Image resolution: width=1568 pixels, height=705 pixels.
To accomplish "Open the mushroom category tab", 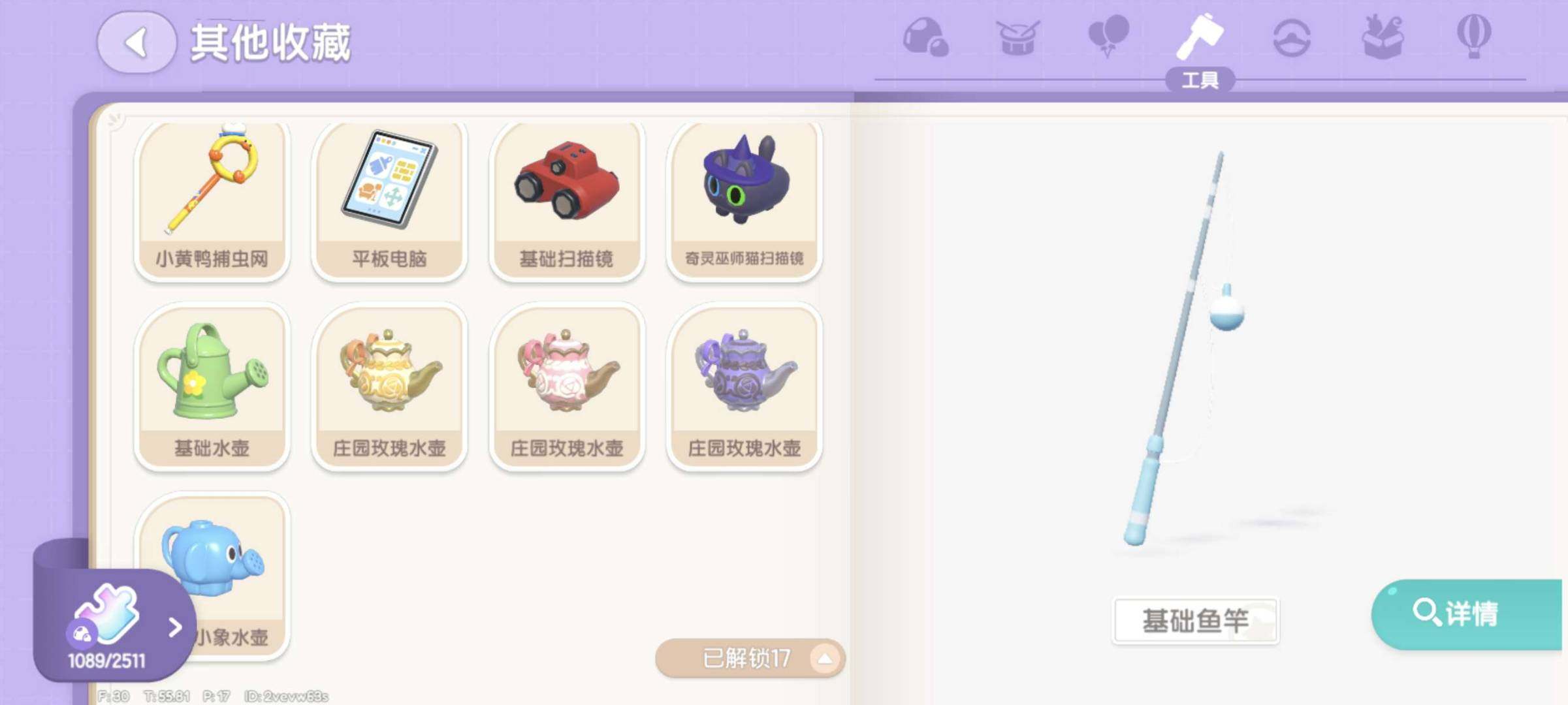I will [x=925, y=37].
